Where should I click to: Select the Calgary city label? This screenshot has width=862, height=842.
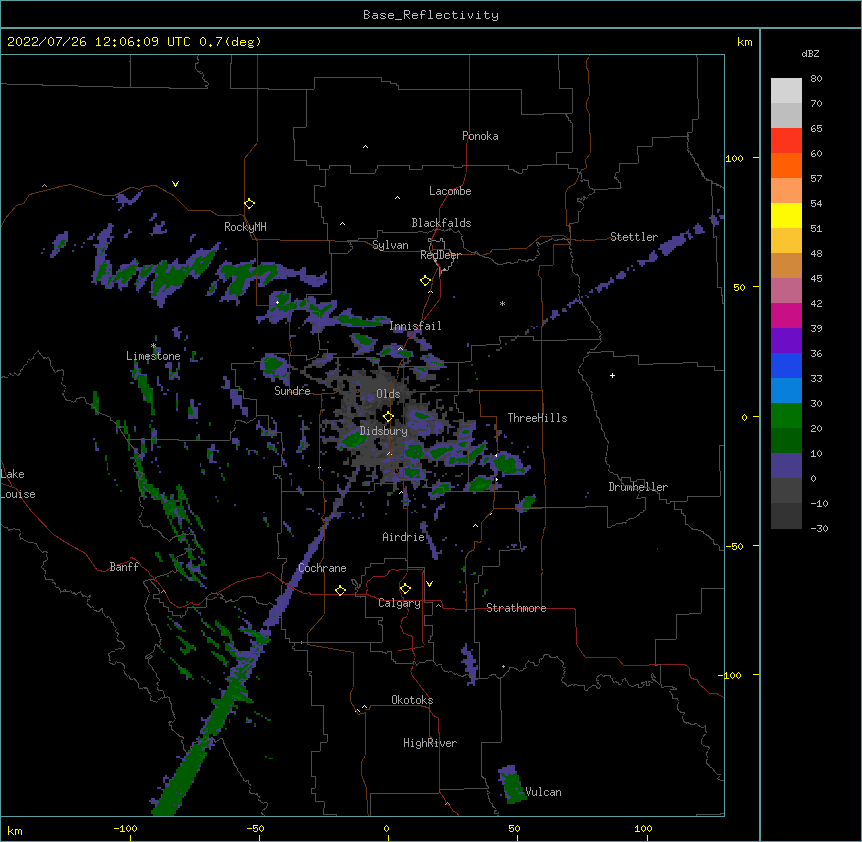(399, 603)
